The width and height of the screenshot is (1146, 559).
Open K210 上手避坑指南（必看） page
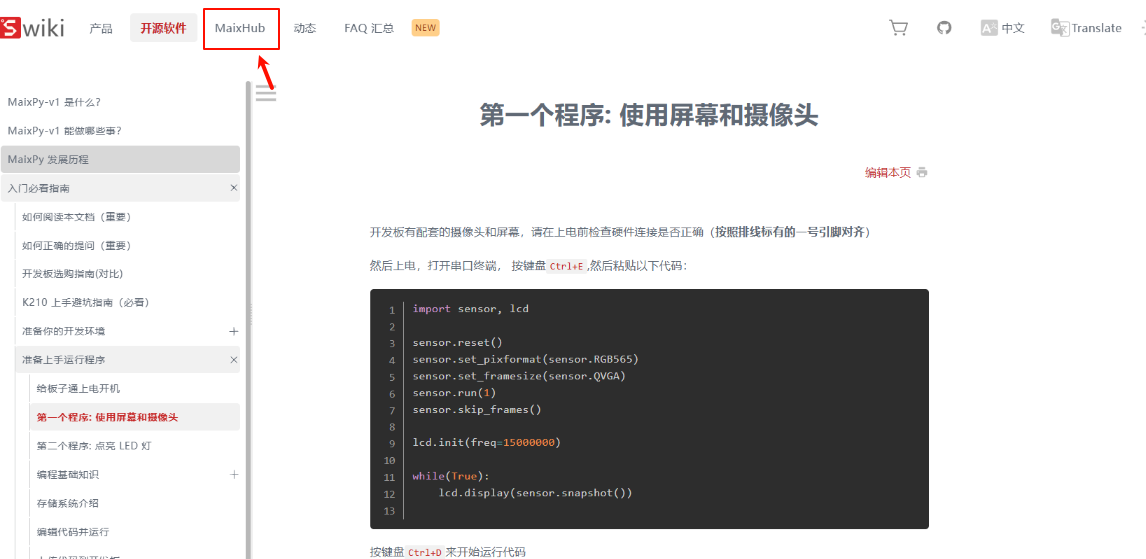[x=86, y=303]
